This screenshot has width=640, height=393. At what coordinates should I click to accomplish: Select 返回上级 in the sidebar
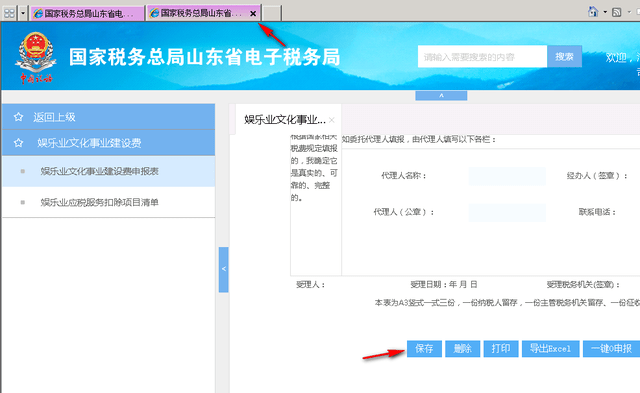pos(109,117)
